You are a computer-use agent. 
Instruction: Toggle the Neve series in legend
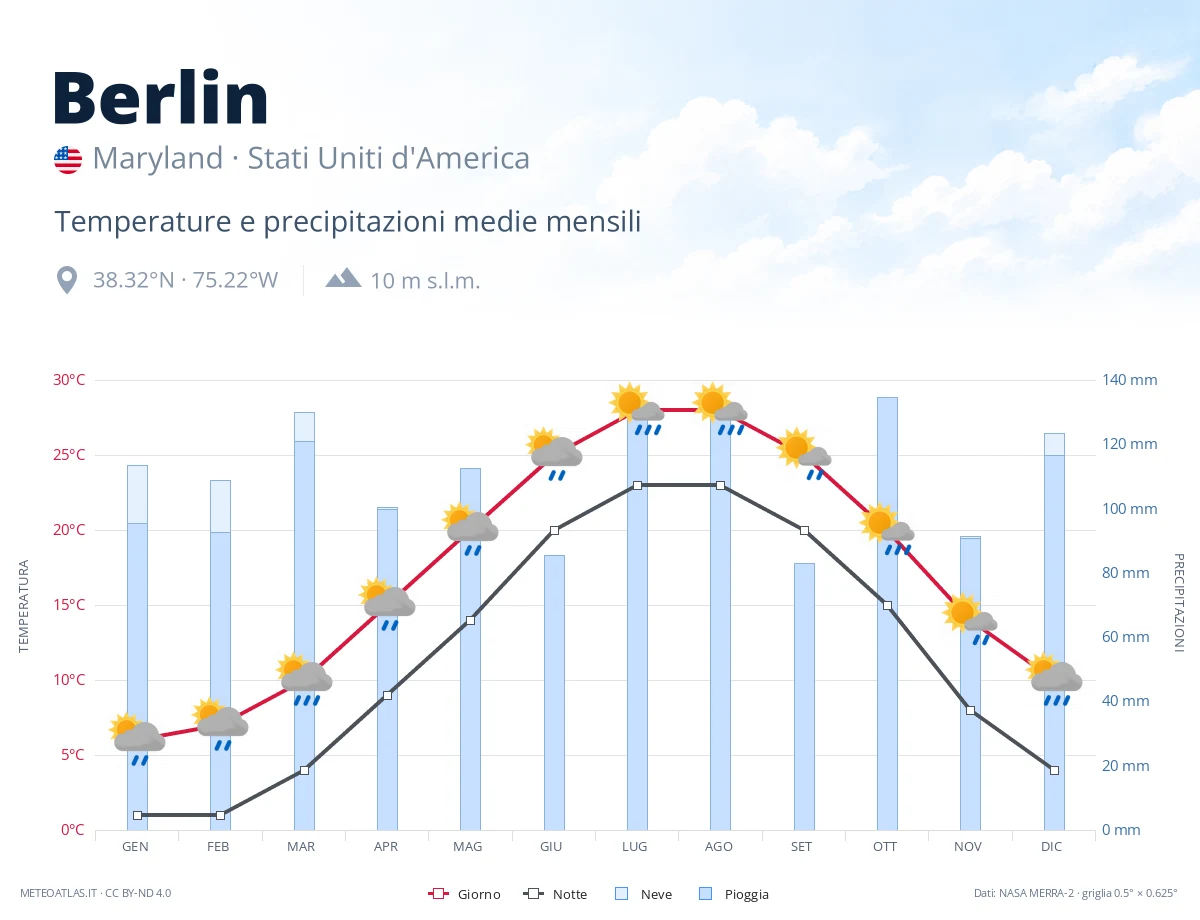643,894
